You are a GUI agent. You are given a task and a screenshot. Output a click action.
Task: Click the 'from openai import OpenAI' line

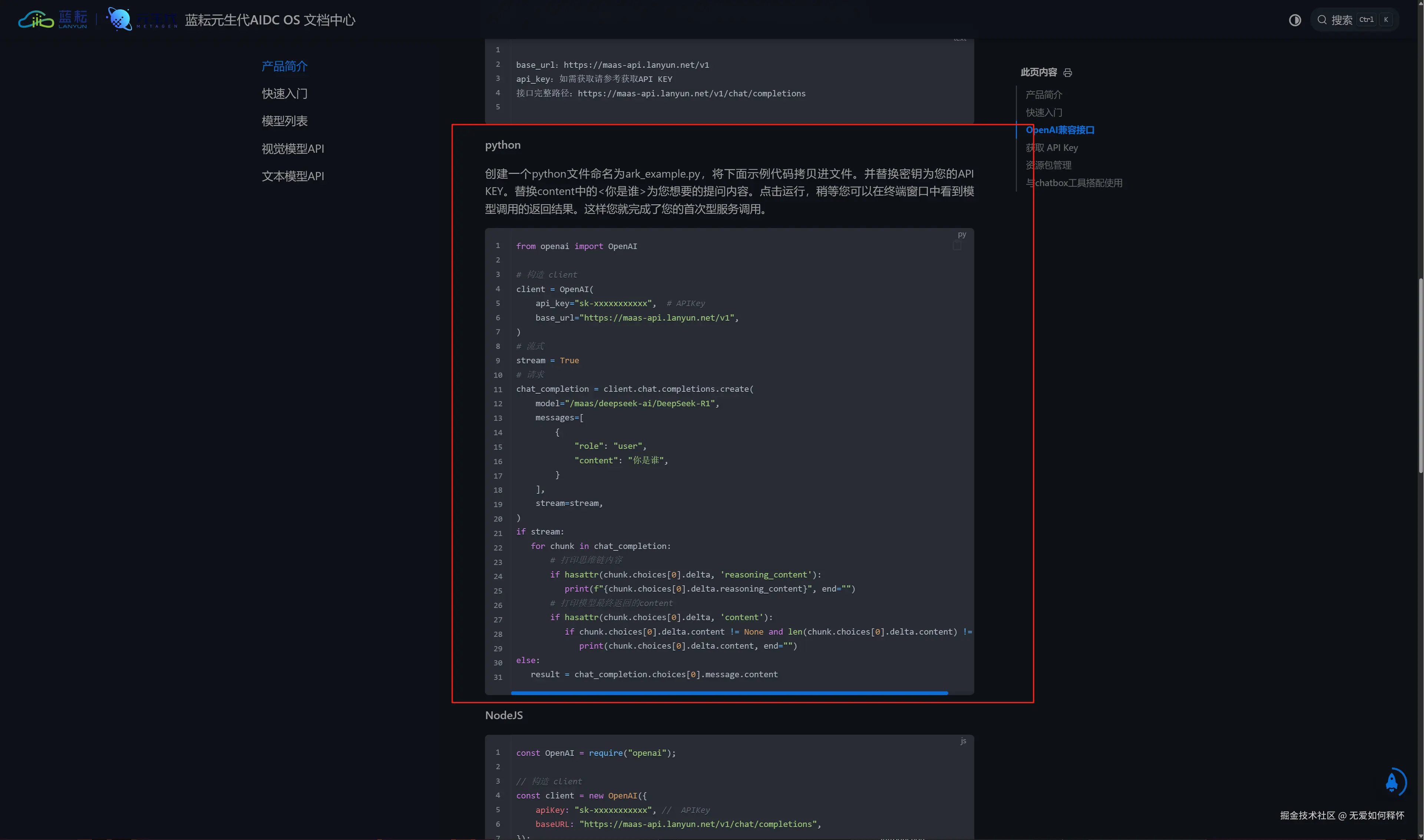coord(576,246)
